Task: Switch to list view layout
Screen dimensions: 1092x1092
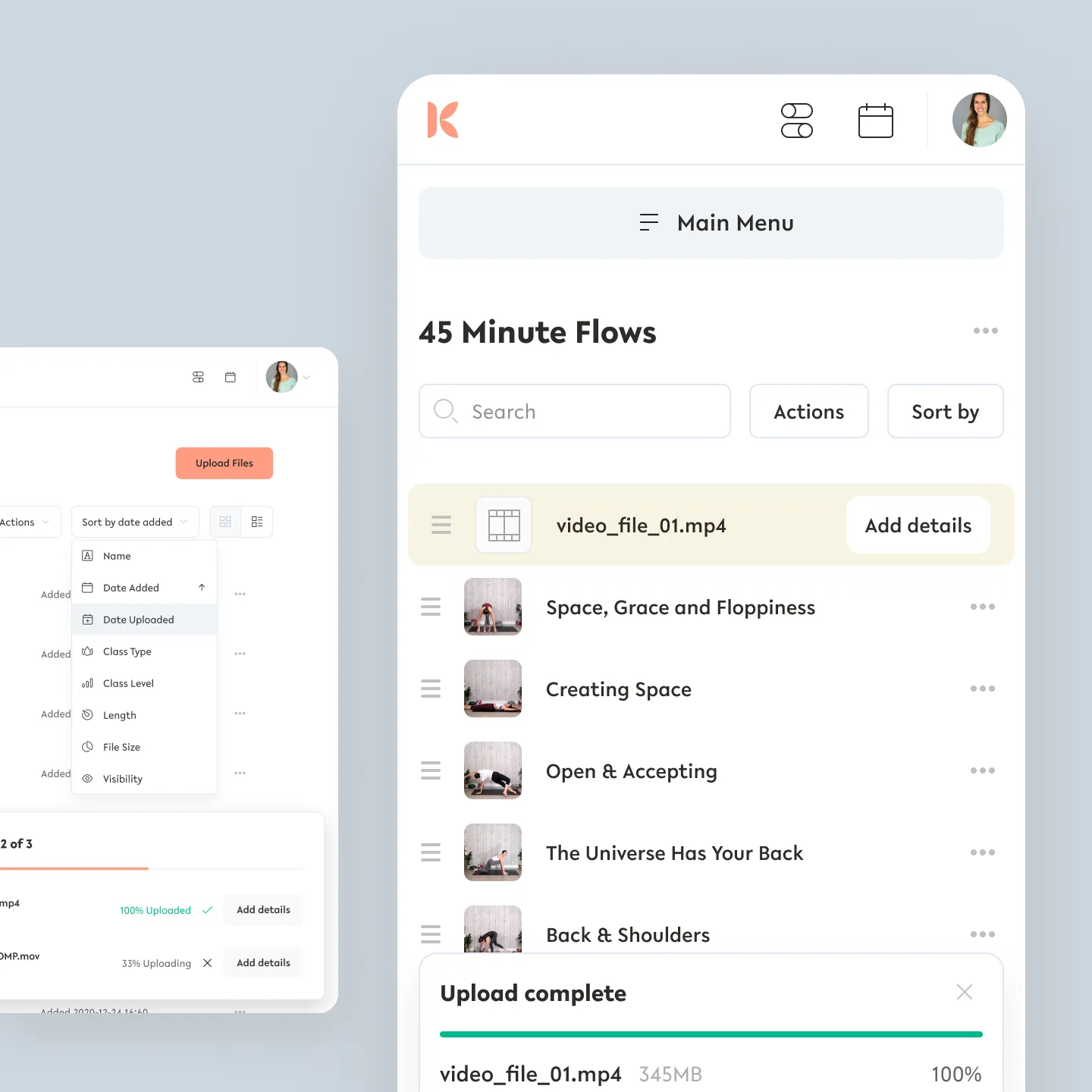Action: point(257,522)
